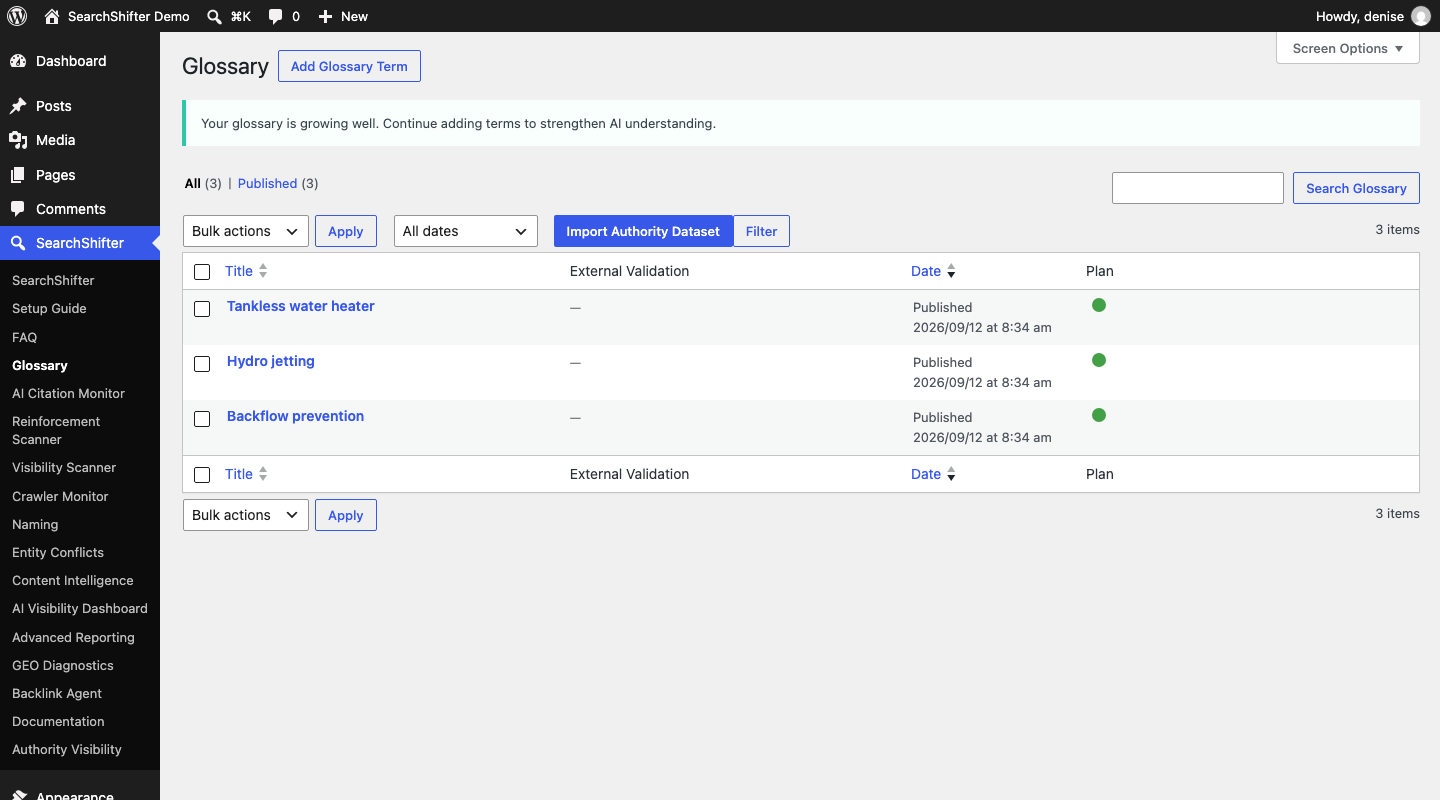The image size is (1440, 800).
Task: Click the Search Glossary button
Action: (1356, 188)
